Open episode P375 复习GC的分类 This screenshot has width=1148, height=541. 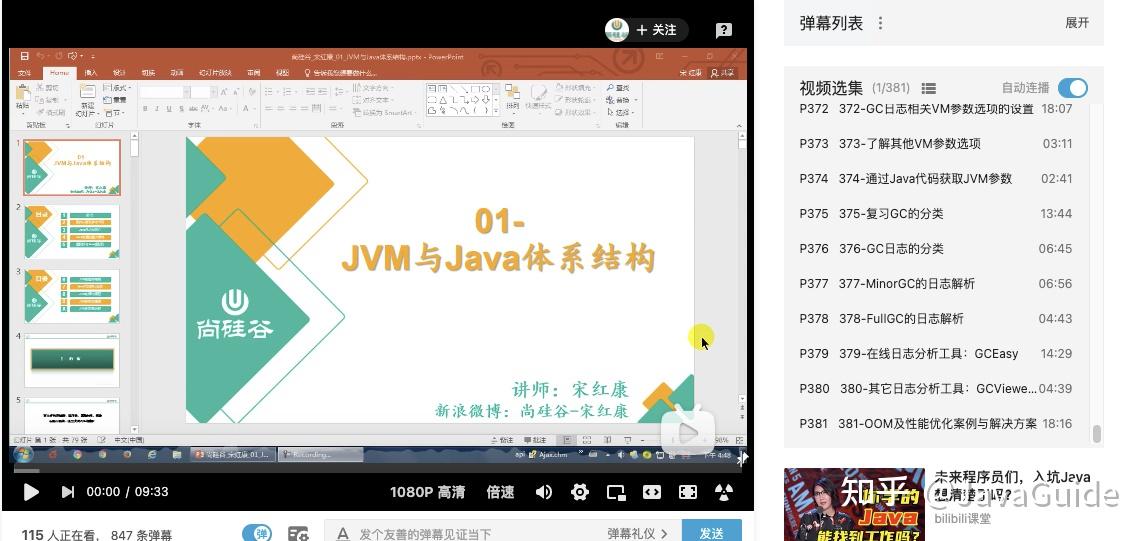coord(936,214)
